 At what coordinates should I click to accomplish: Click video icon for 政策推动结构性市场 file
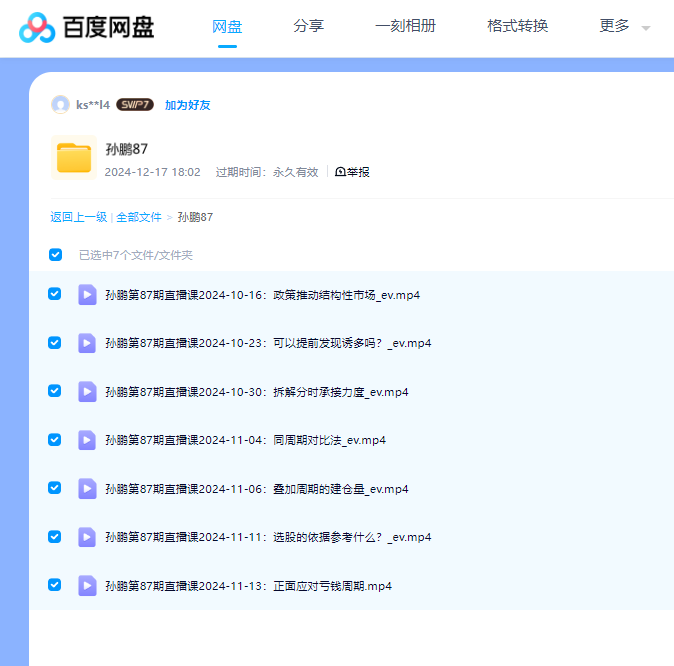(87, 295)
